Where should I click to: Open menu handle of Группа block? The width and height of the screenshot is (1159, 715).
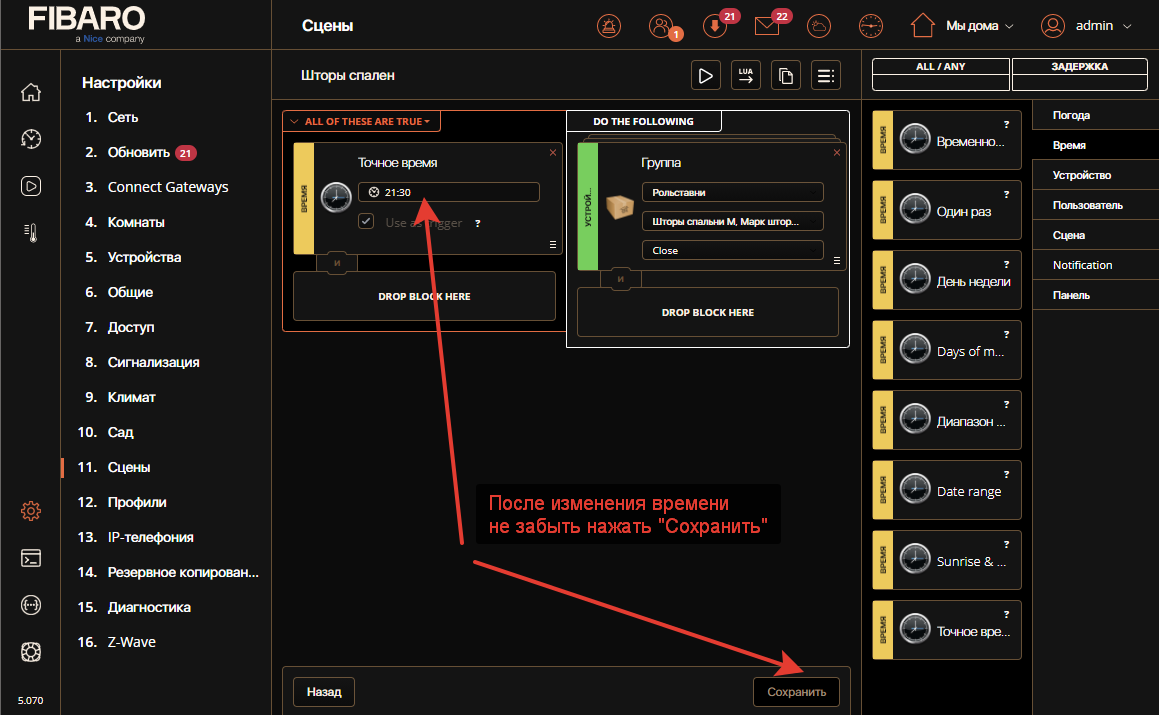[837, 260]
